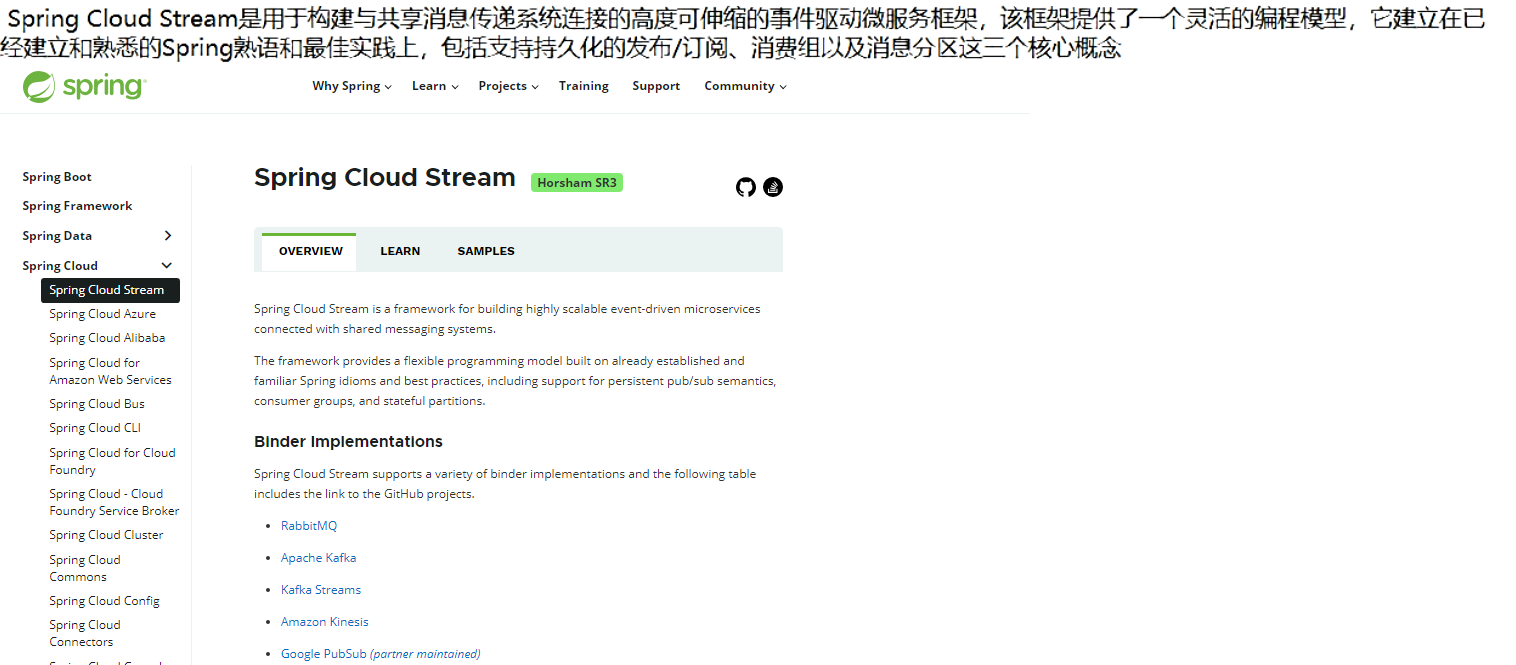
Task: Select Spring Cloud Alibaba sidebar item
Action: pos(107,338)
